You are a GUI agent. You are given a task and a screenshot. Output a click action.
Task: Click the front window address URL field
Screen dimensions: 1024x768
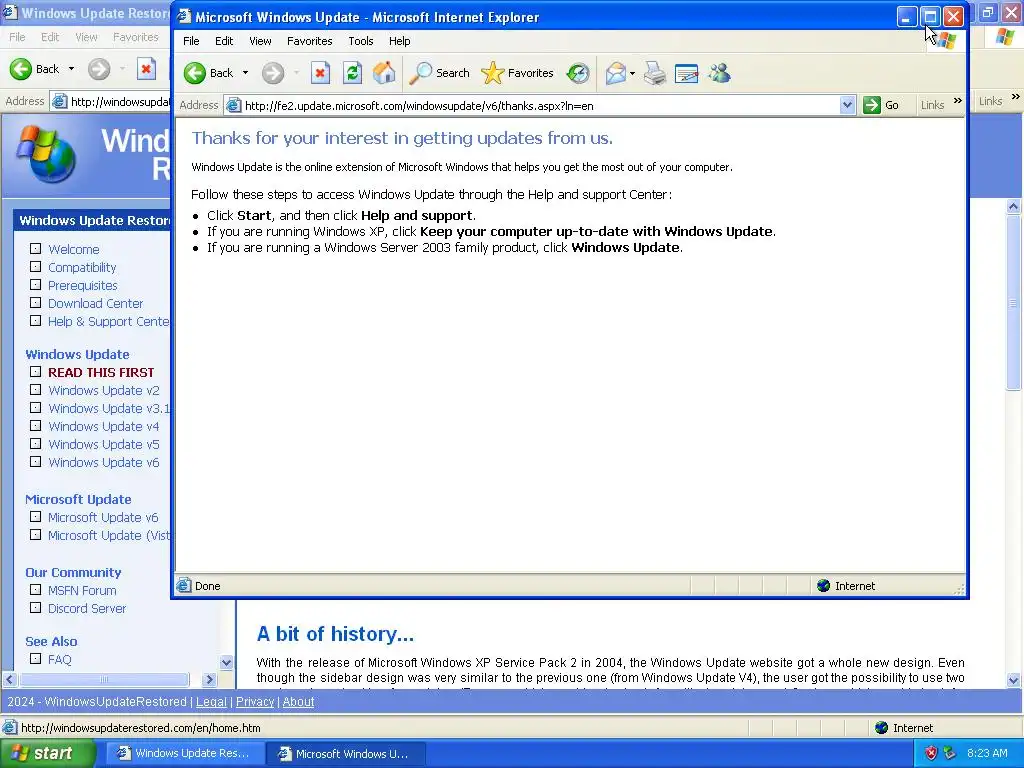[x=539, y=106]
